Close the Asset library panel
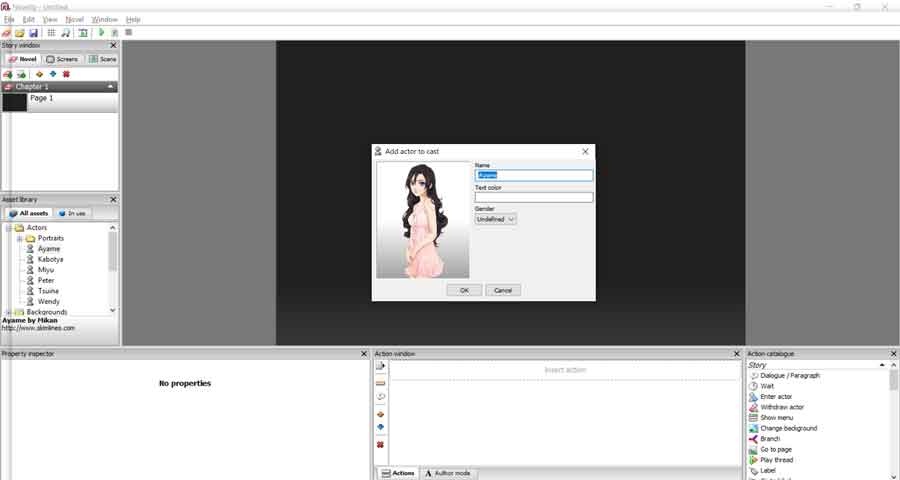Image resolution: width=900 pixels, height=480 pixels. [x=113, y=199]
